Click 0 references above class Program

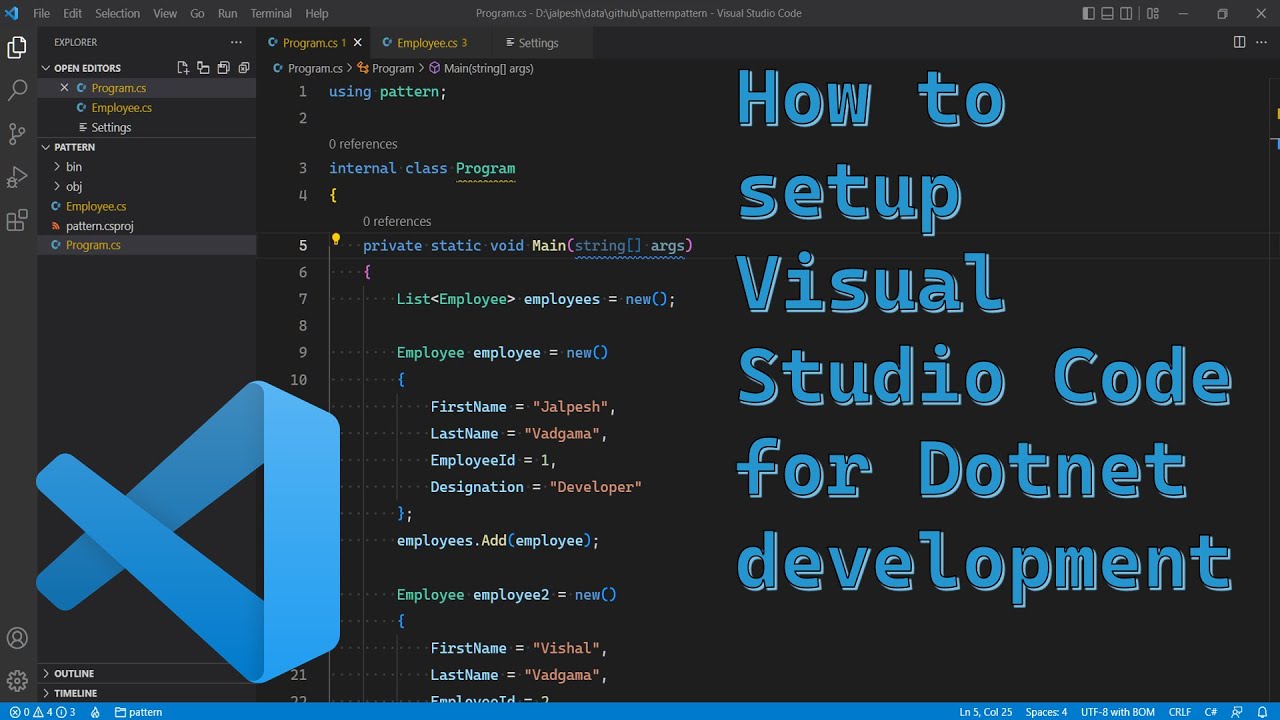(363, 144)
